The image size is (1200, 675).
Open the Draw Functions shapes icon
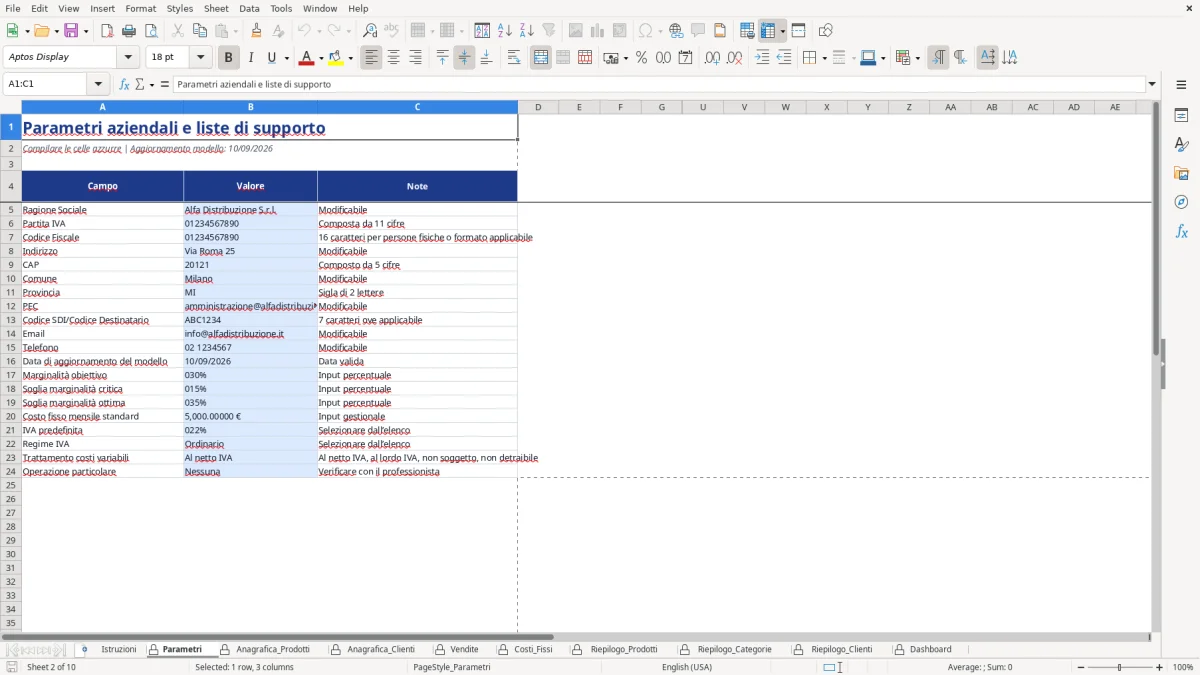pyautogui.click(x=826, y=31)
